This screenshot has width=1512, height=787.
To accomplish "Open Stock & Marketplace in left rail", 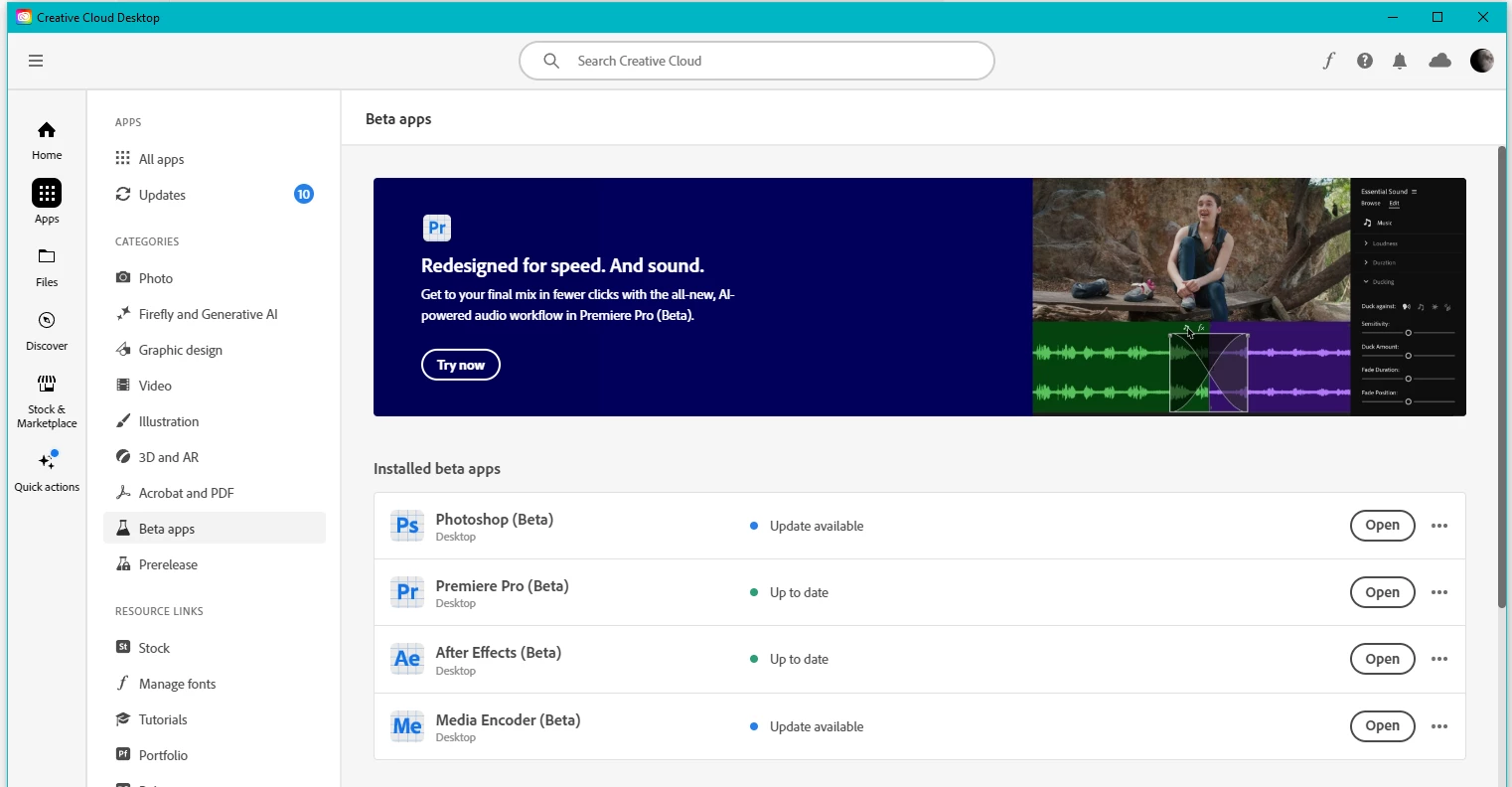I will click(x=47, y=401).
